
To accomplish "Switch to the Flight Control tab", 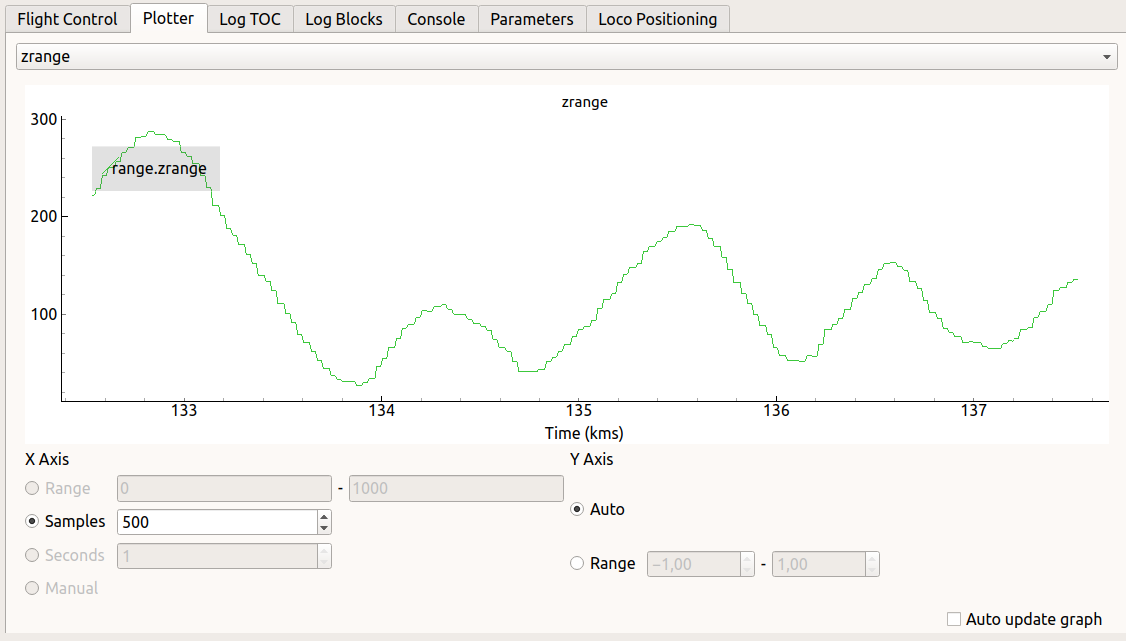I will [67, 19].
